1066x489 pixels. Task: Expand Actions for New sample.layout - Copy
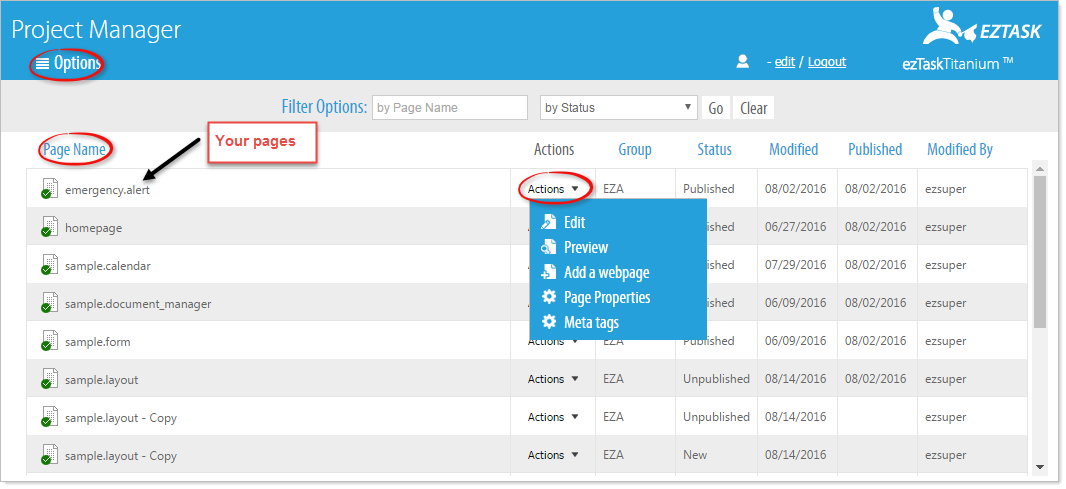click(x=553, y=455)
